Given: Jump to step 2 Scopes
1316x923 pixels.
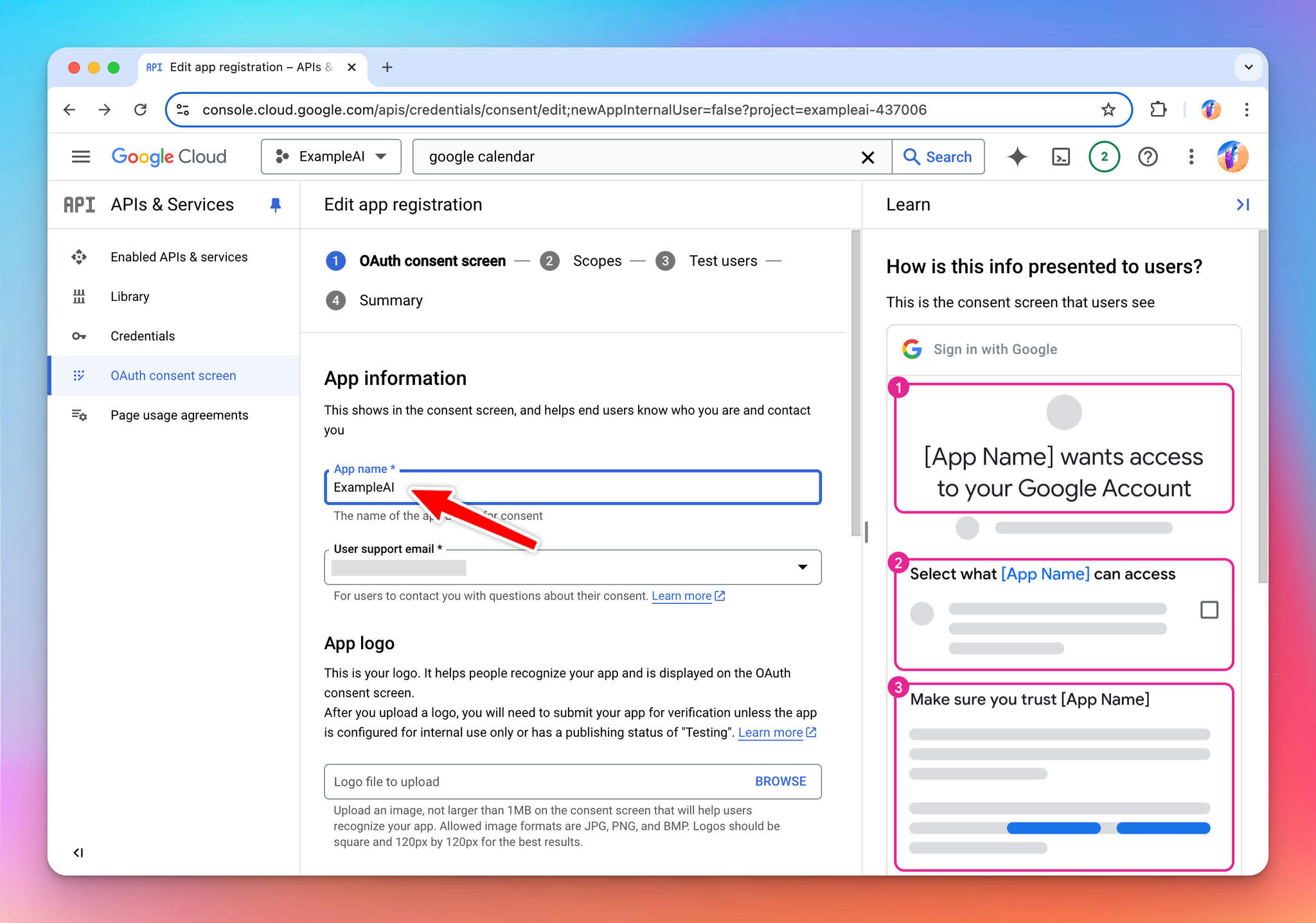Looking at the screenshot, I should 581,261.
